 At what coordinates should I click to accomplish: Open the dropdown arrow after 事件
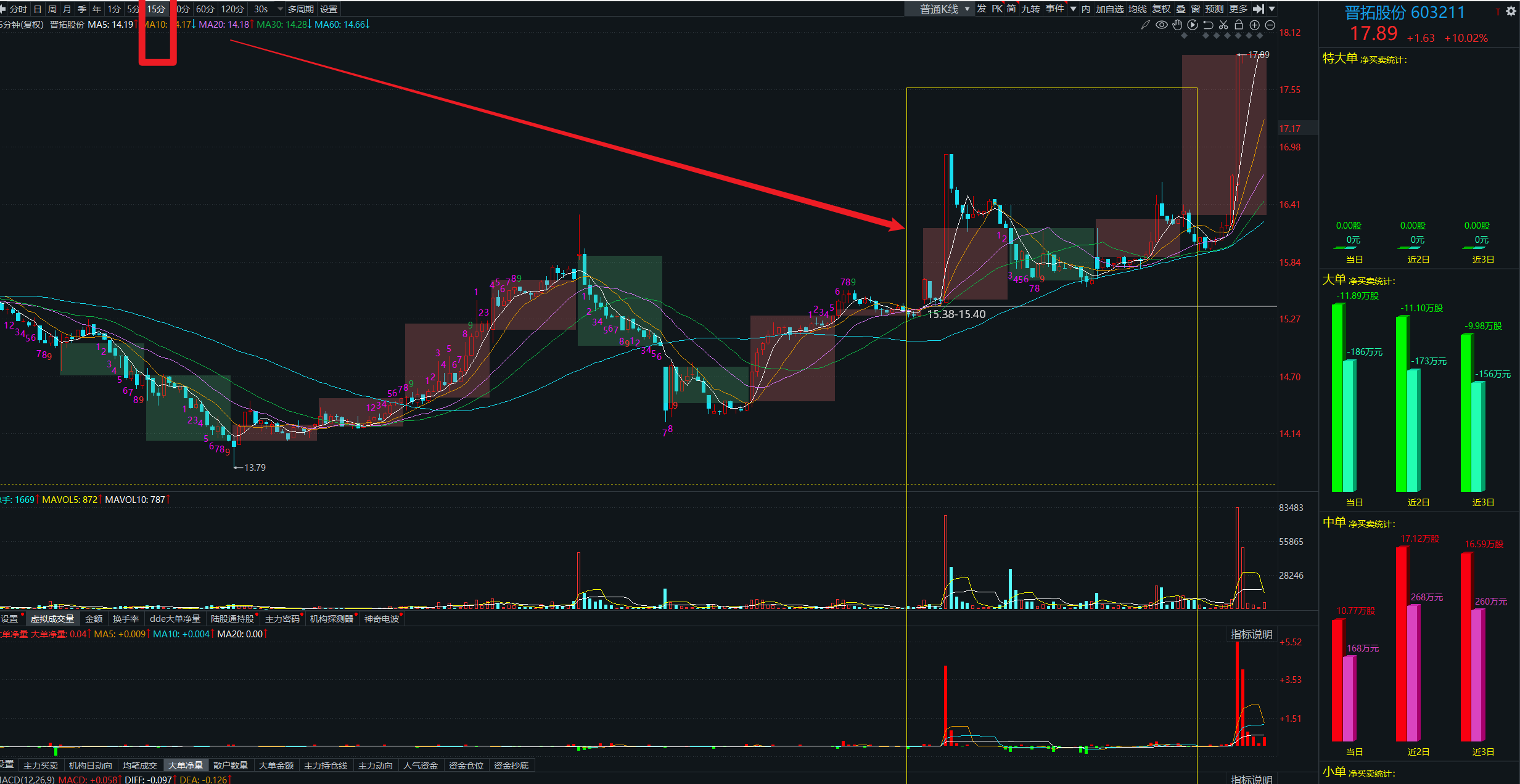[x=1073, y=9]
